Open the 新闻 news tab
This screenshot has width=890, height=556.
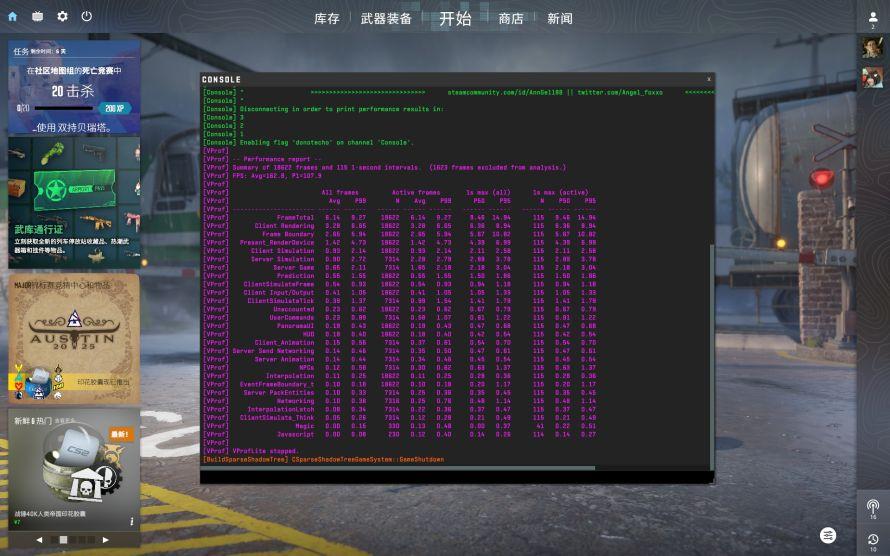click(x=560, y=19)
